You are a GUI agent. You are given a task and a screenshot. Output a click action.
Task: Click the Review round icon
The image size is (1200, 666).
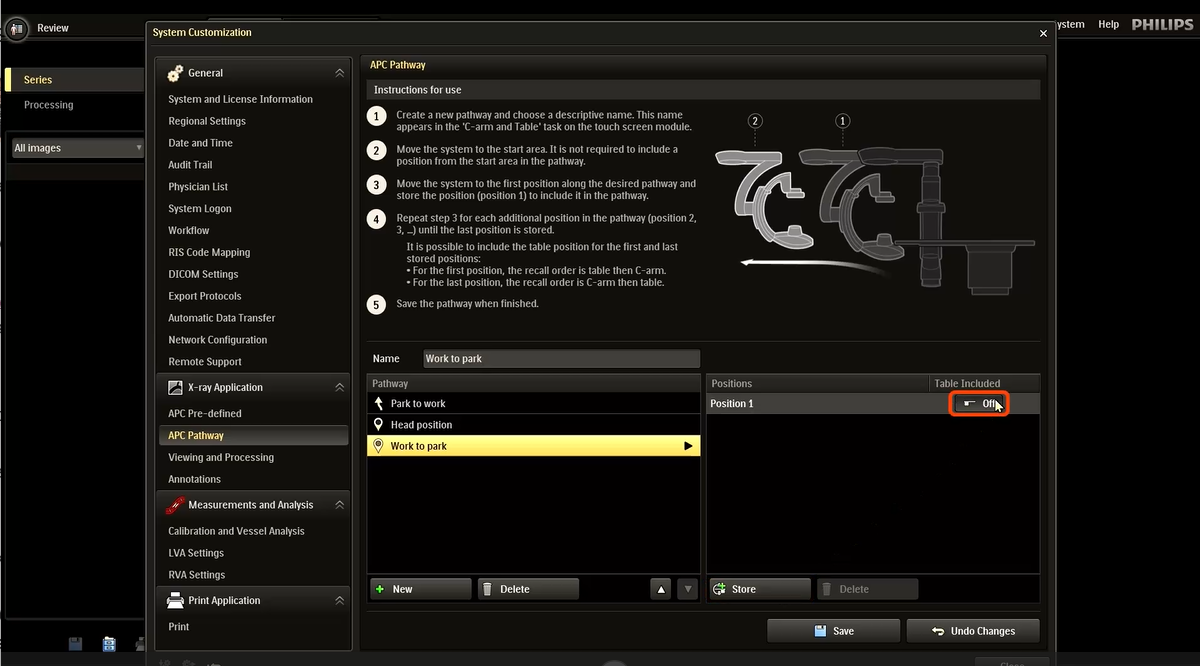pos(17,29)
